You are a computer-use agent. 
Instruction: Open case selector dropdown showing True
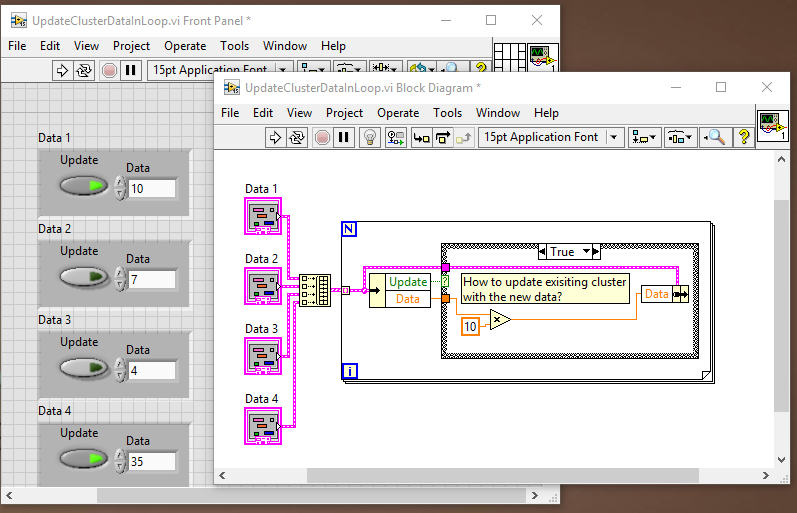(586, 252)
